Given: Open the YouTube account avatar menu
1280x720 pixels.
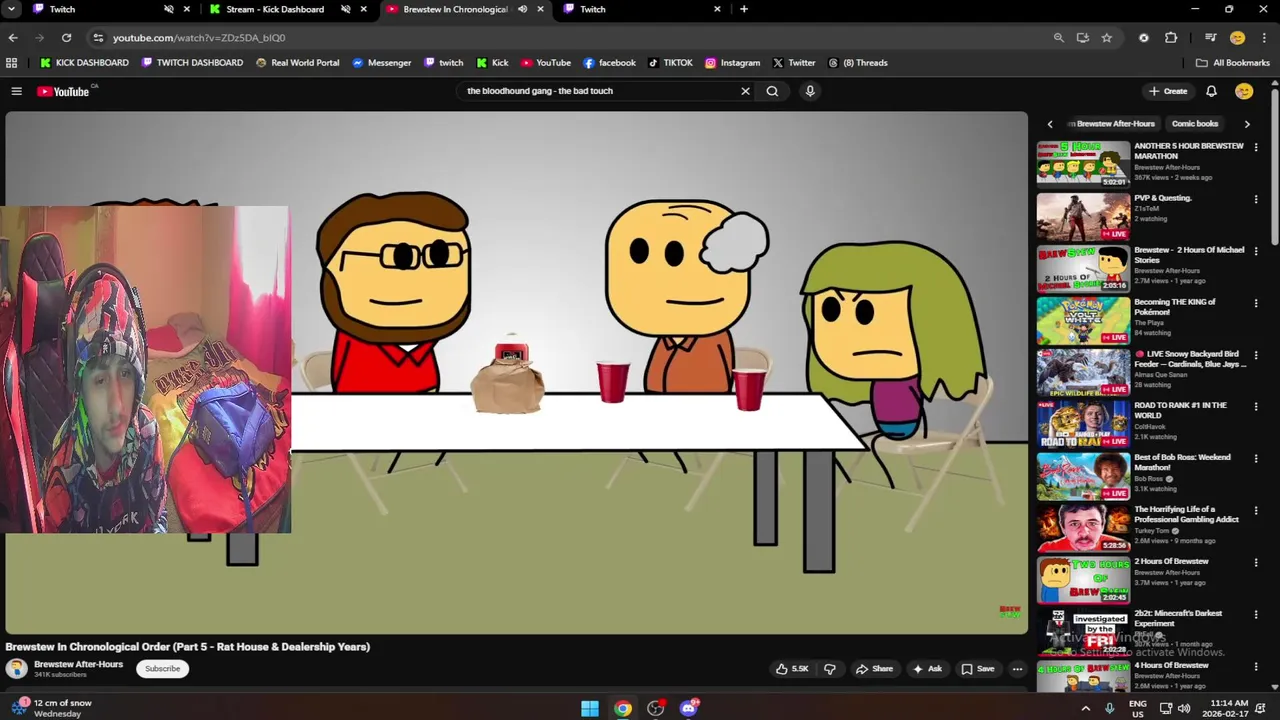Looking at the screenshot, I should tap(1244, 91).
